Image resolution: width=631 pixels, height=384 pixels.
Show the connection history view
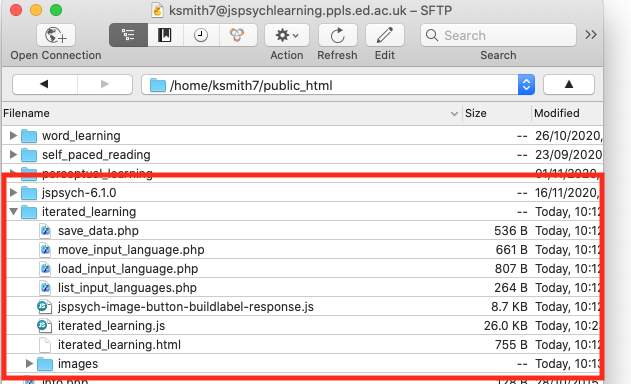click(201, 35)
